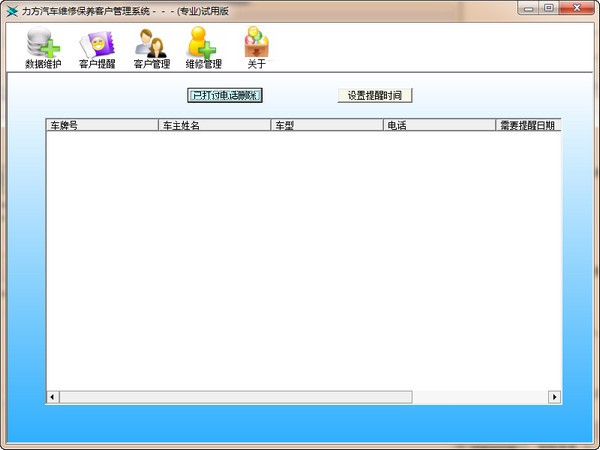Open the 关于 about icon

(x=256, y=48)
